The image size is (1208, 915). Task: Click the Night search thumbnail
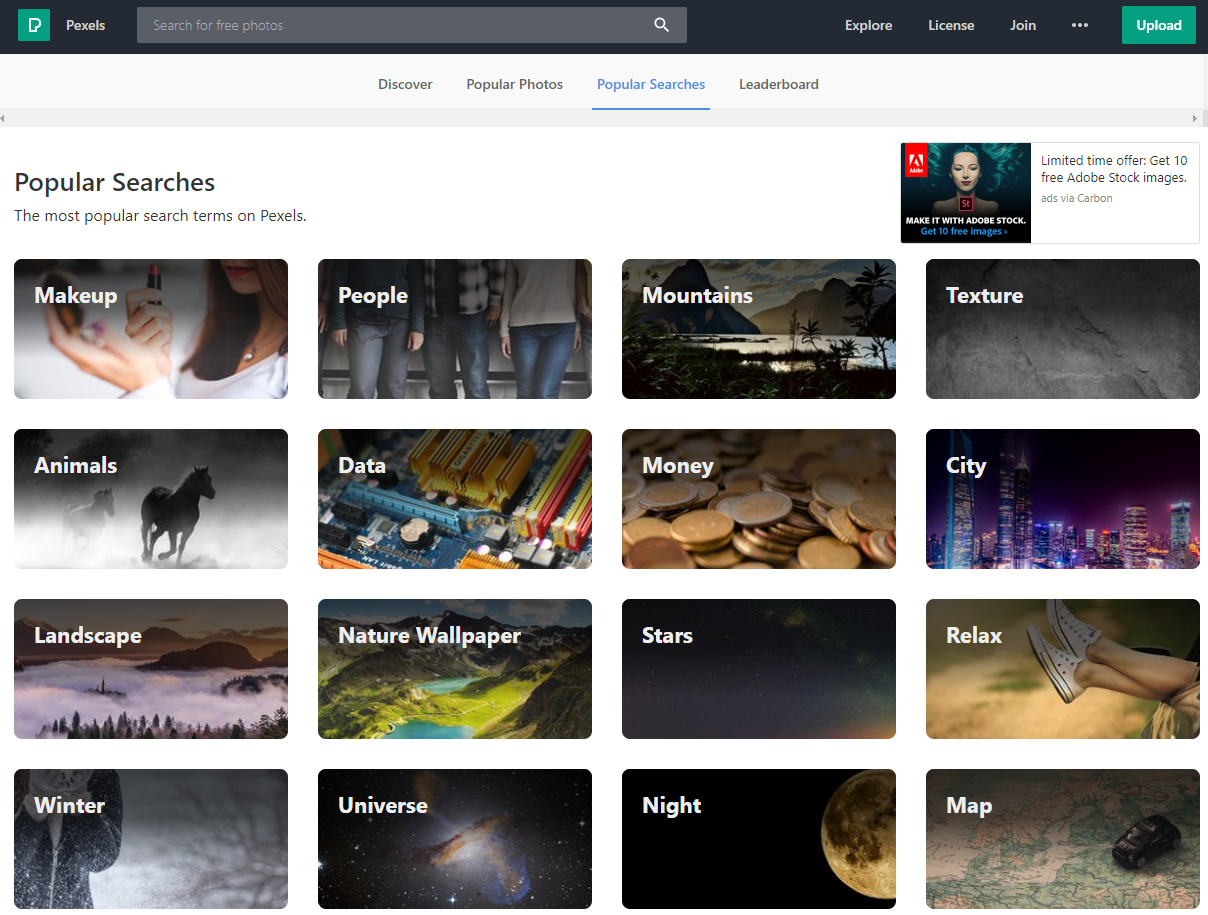[758, 838]
